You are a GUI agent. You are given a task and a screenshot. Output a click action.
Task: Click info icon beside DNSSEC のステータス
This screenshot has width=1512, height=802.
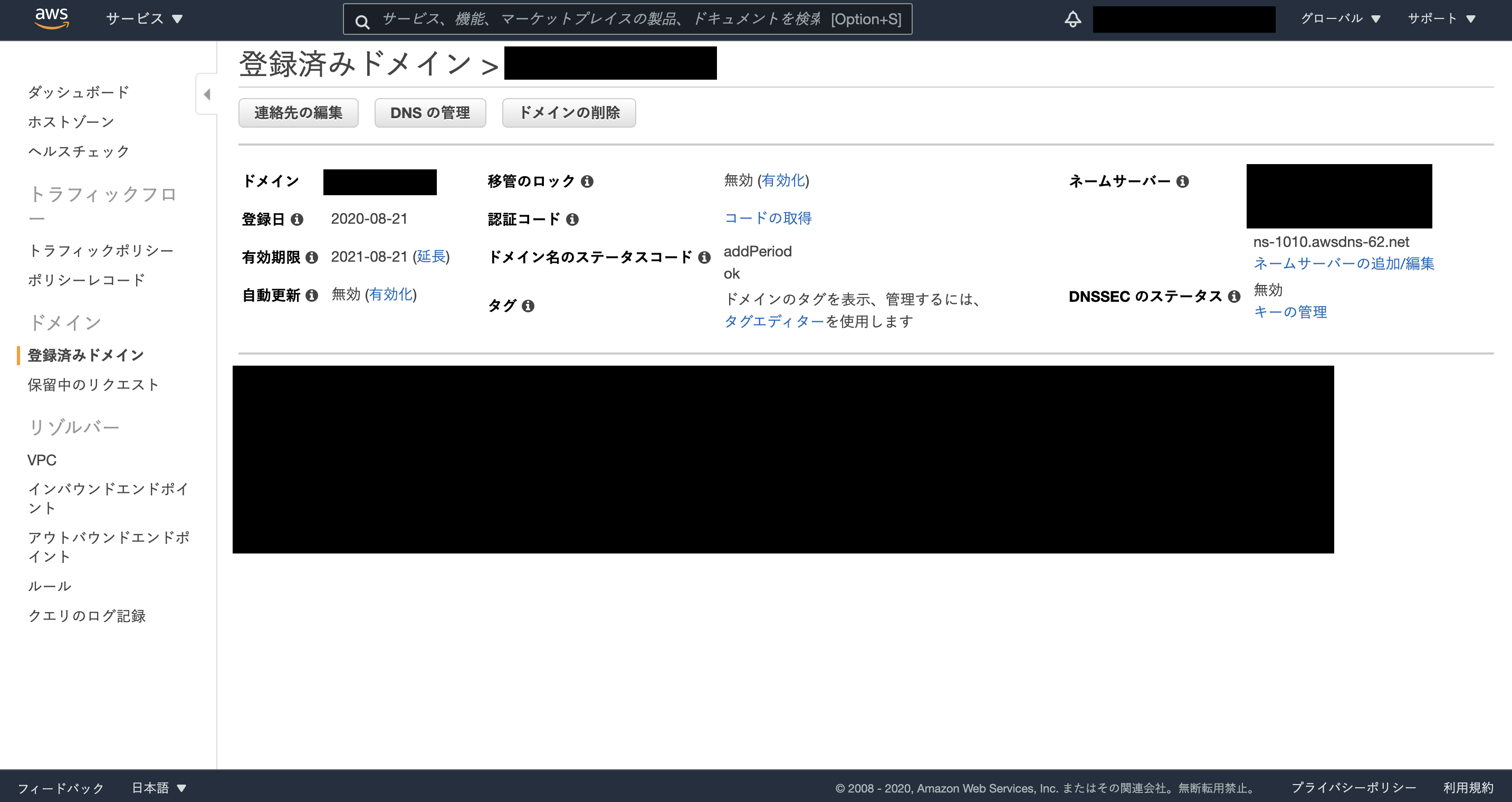pos(1234,297)
